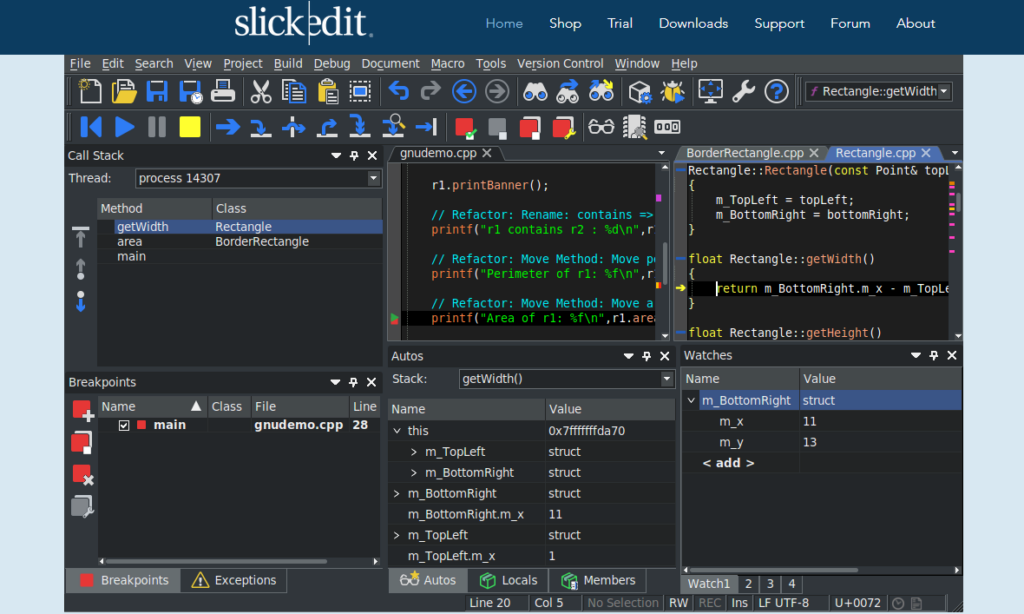The height and width of the screenshot is (614, 1024).
Task: Collapse m_BottomRight in Watches
Action: coord(691,400)
